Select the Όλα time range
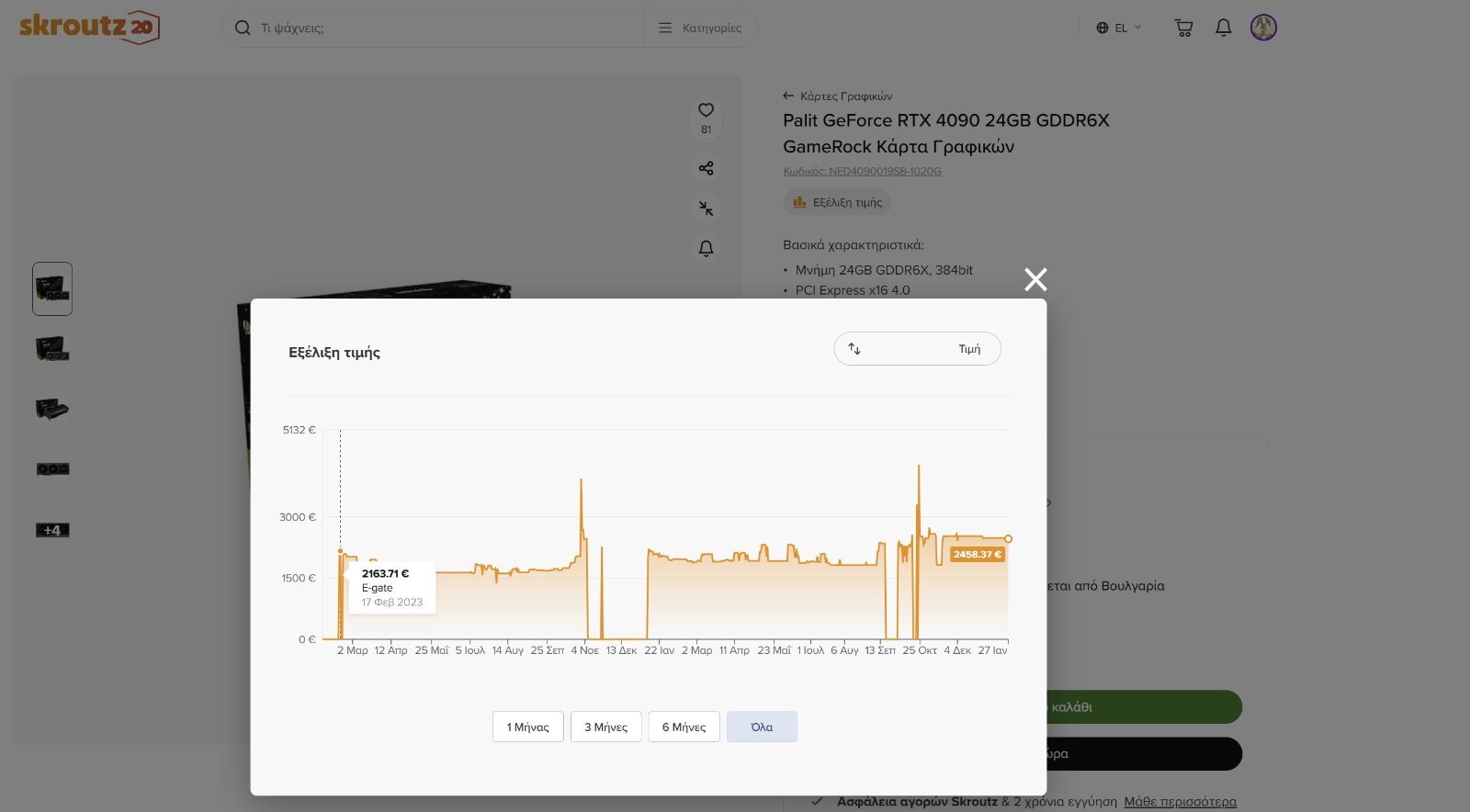This screenshot has width=1470, height=812. (x=762, y=727)
